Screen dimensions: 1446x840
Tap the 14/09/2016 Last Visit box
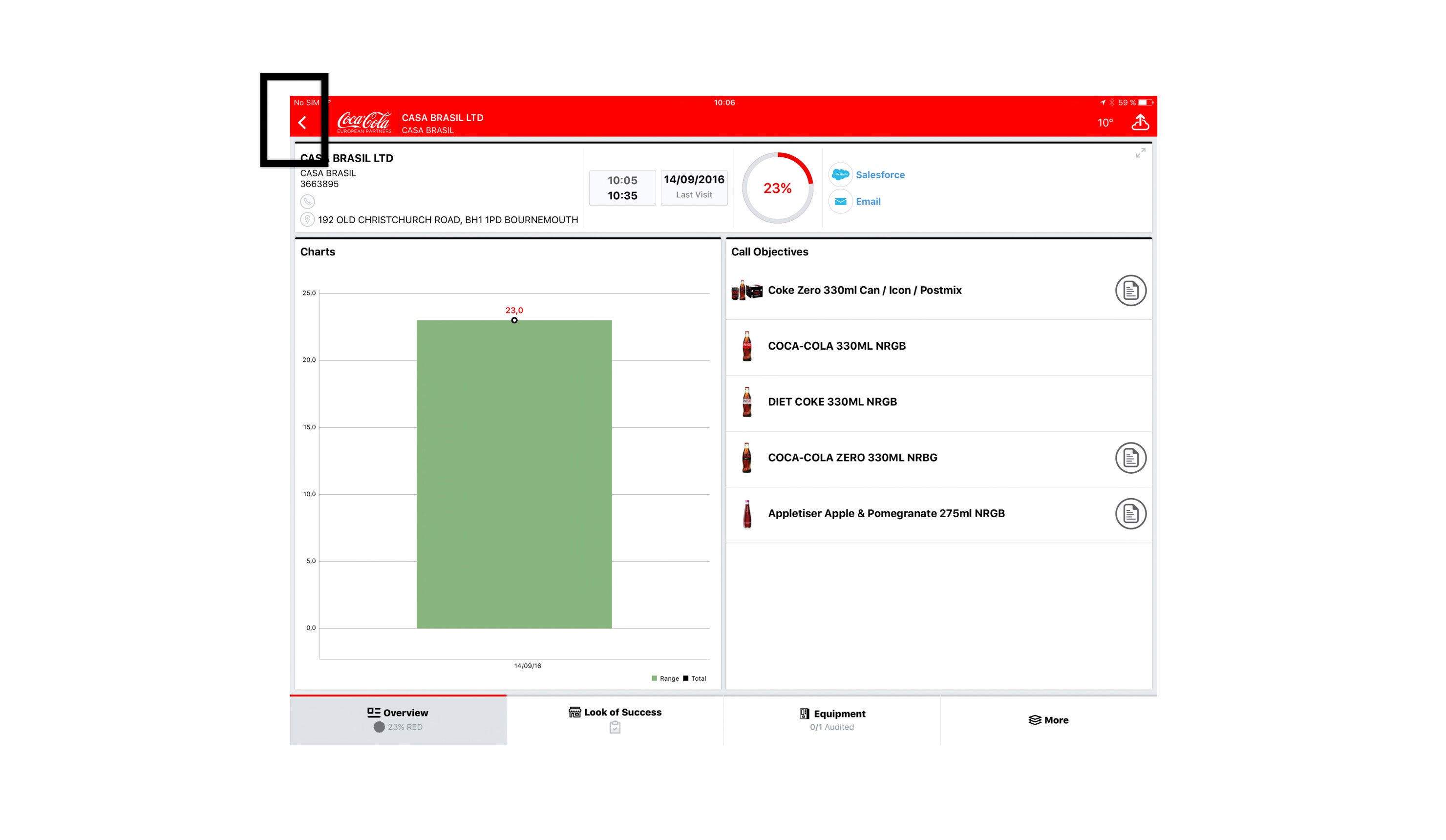tap(694, 188)
